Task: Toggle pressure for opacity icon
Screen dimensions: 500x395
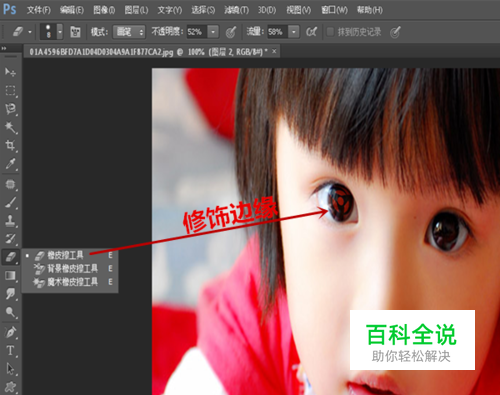Action: pos(231,32)
